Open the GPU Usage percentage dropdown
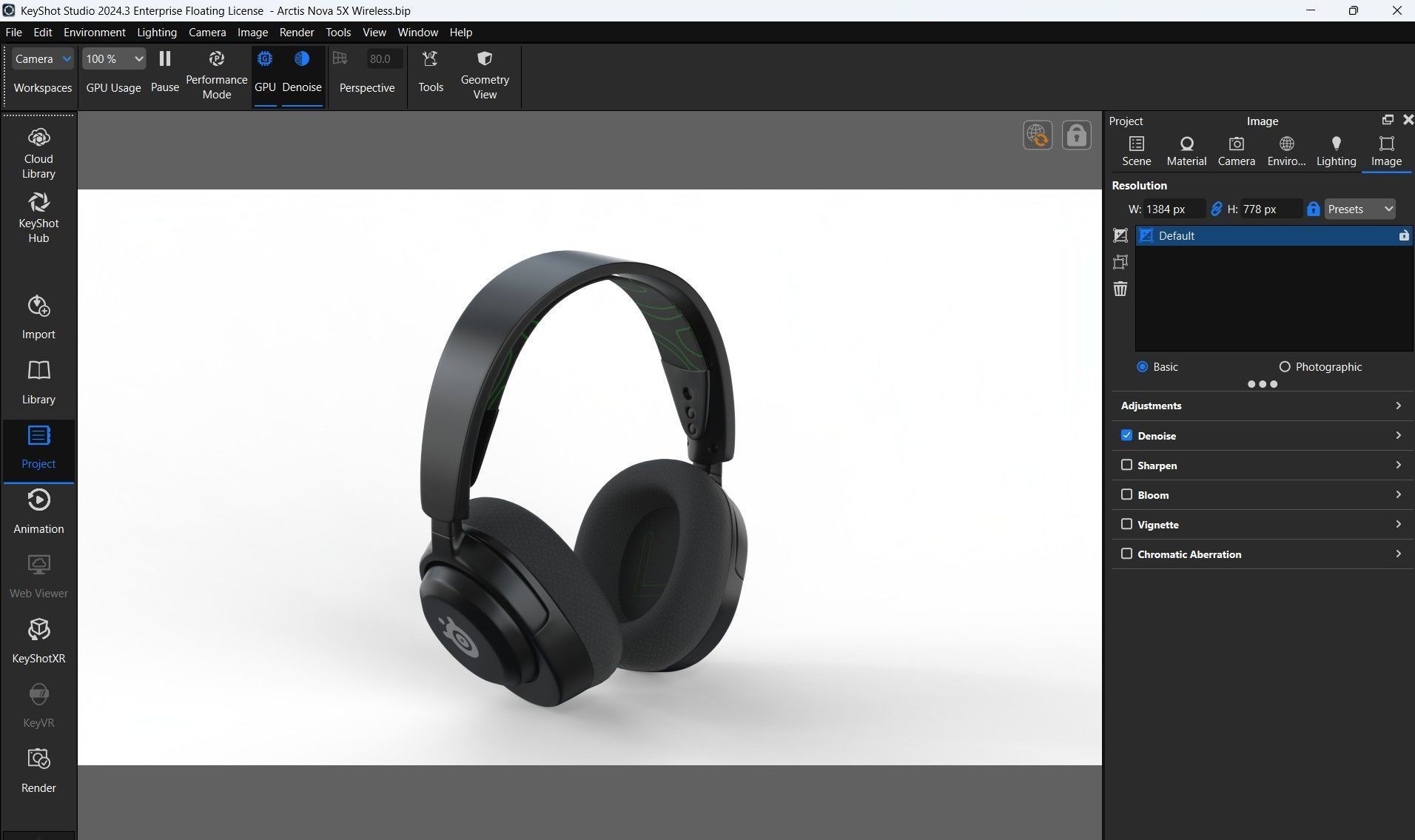1415x840 pixels. pyautogui.click(x=114, y=58)
